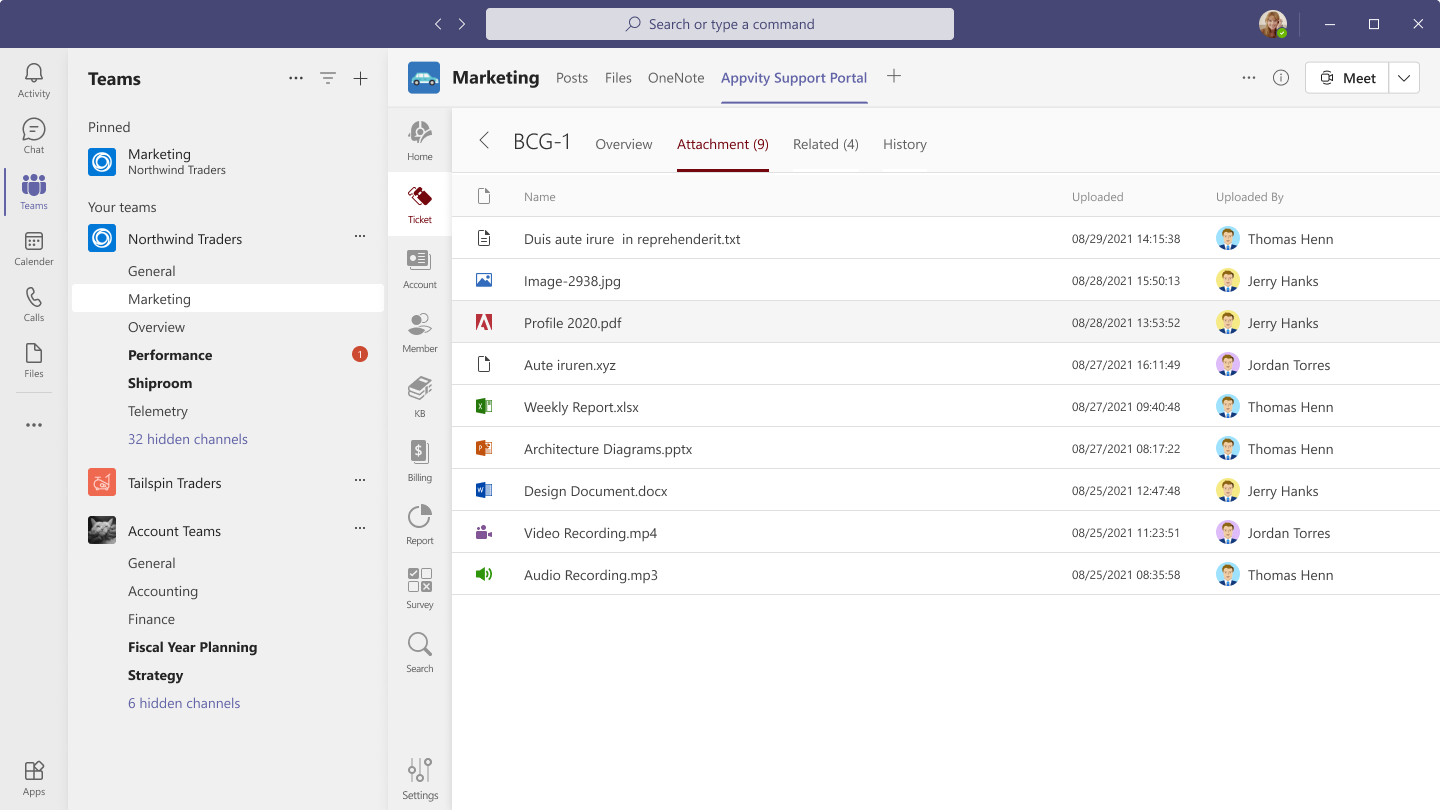The width and height of the screenshot is (1440, 810).
Task: Open the Account section
Action: (x=419, y=267)
